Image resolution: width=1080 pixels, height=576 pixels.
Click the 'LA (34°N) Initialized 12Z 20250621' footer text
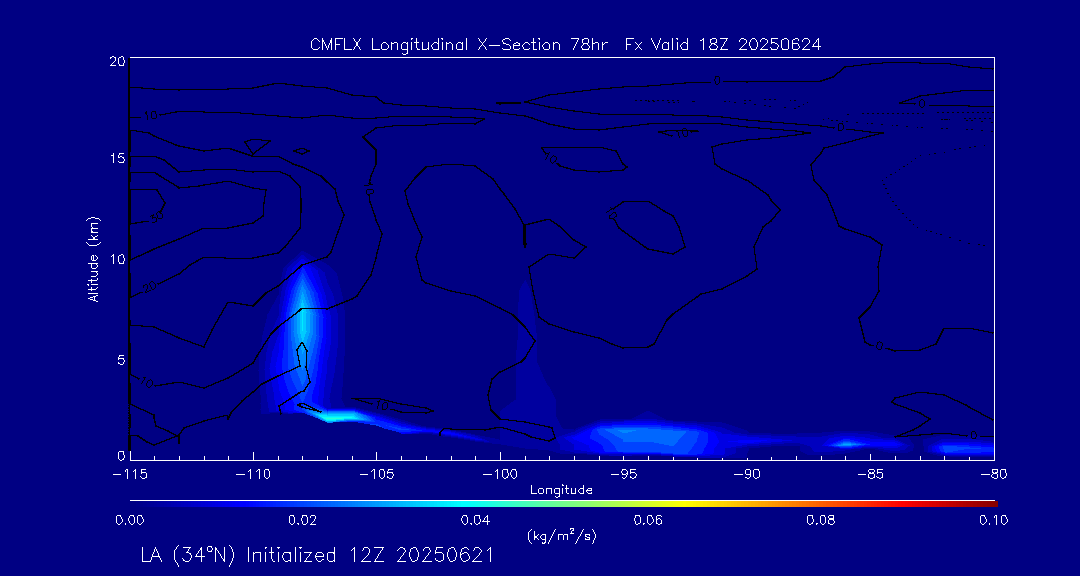pos(317,555)
